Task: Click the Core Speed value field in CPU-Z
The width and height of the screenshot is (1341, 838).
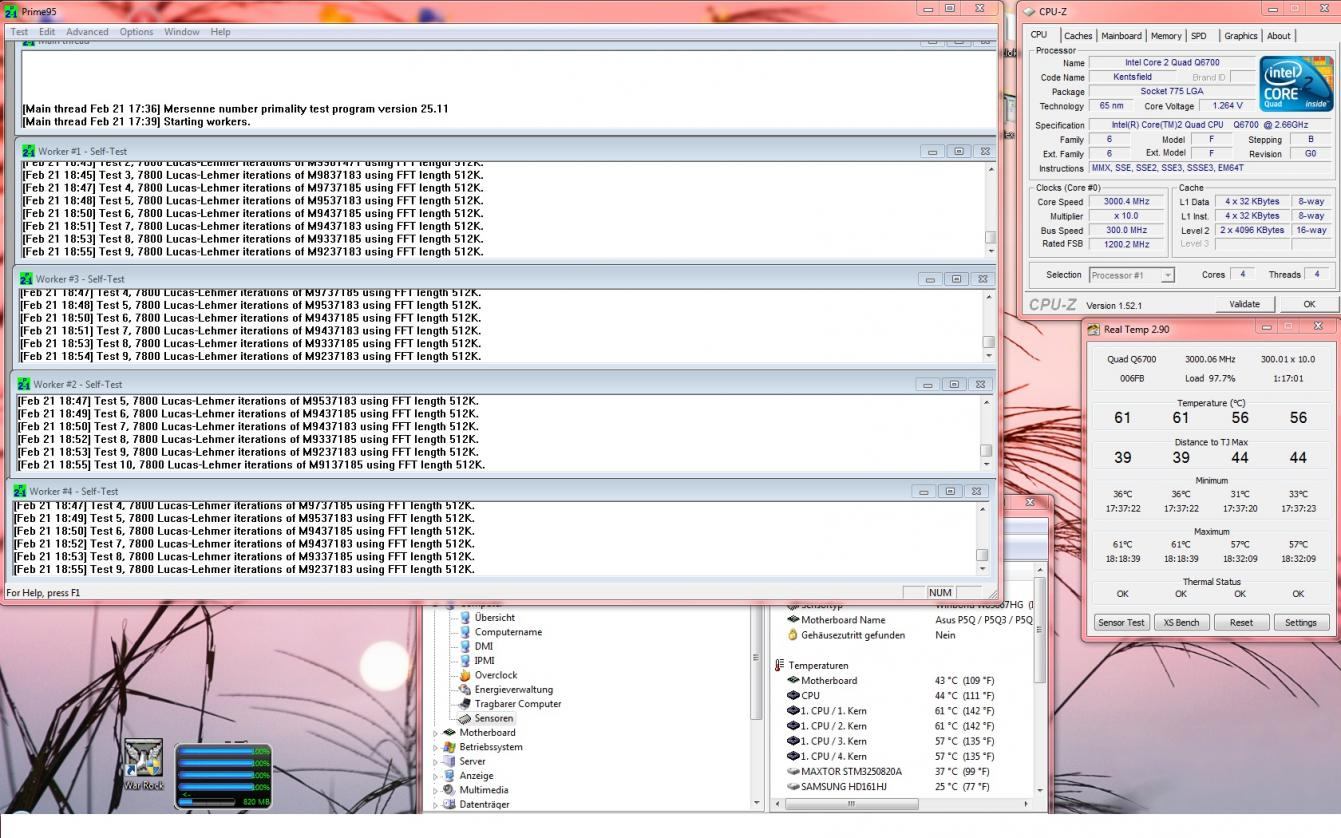Action: (1125, 202)
